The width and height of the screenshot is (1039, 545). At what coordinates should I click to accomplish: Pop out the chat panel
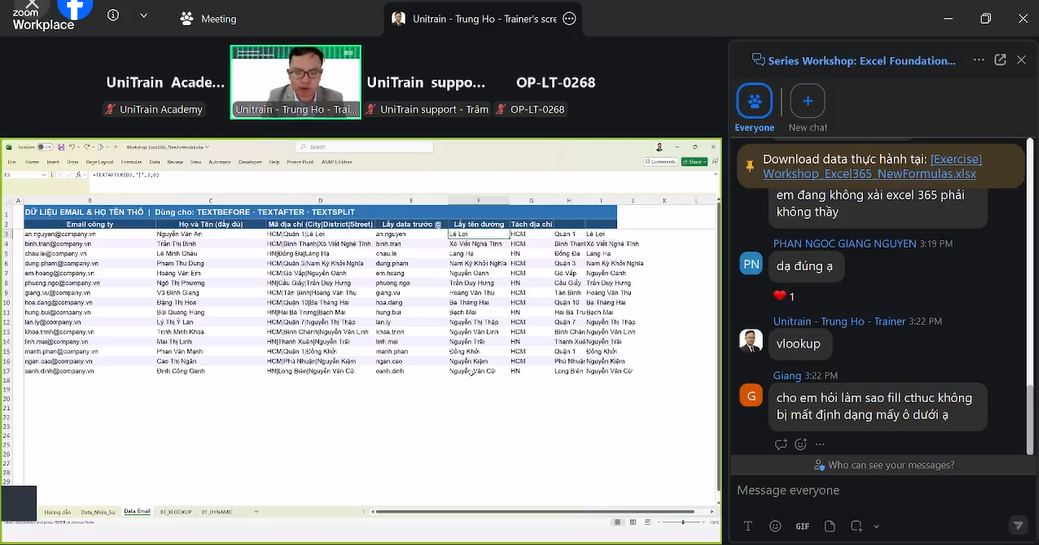coord(1000,60)
